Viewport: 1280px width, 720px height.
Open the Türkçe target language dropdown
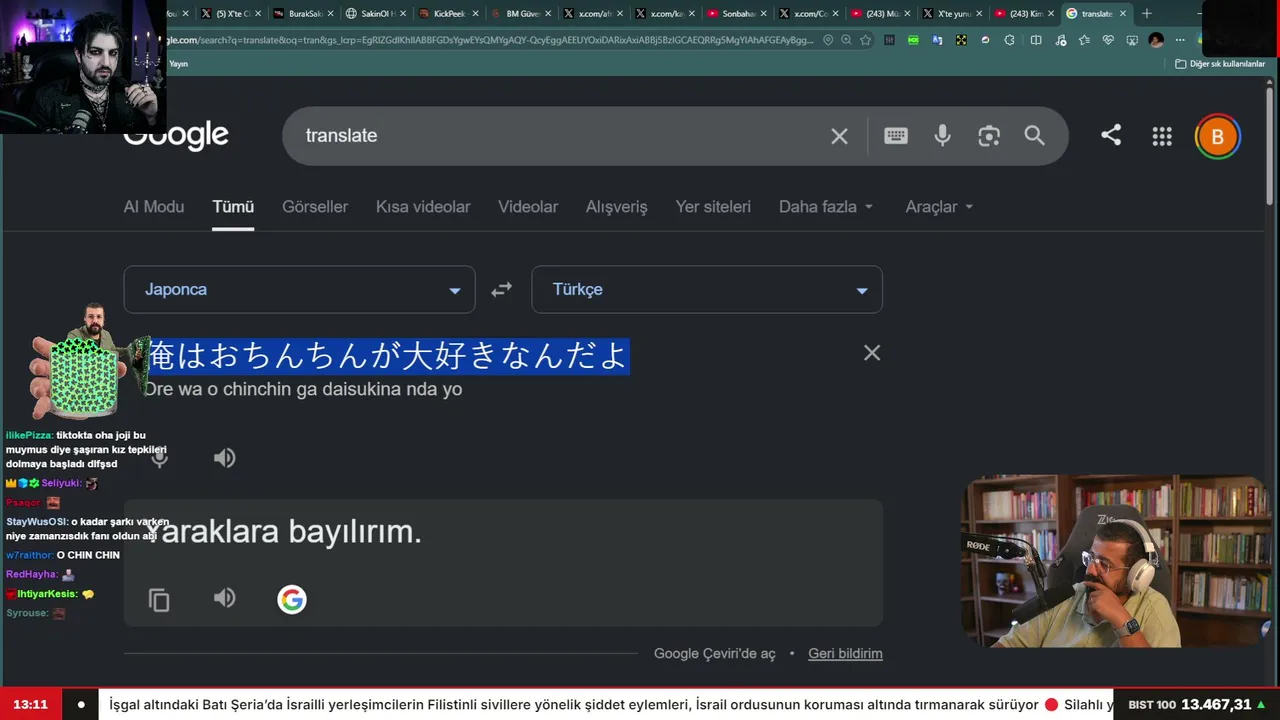pos(707,289)
